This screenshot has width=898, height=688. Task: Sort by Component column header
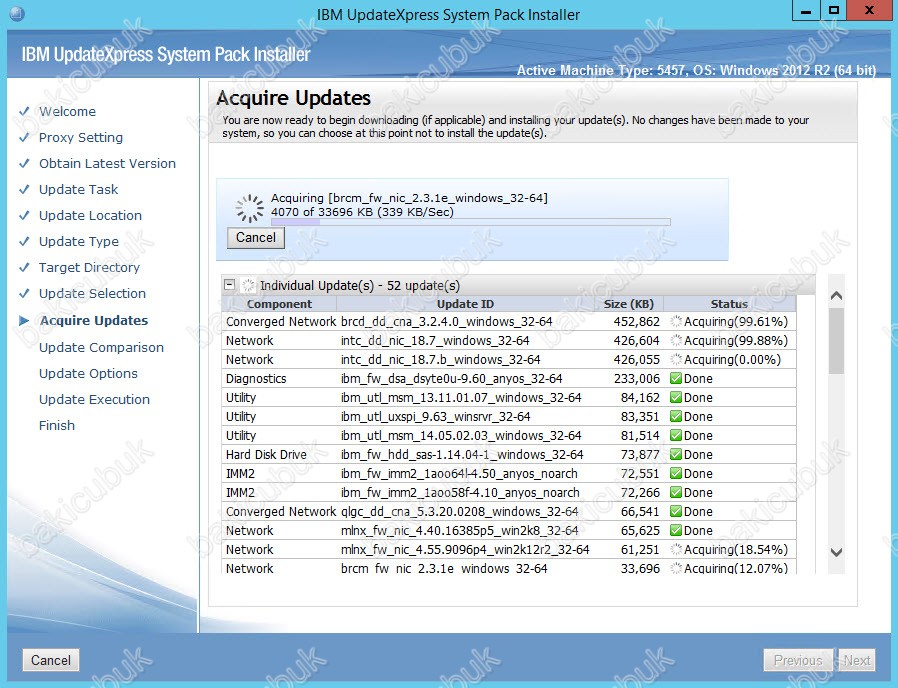point(279,304)
